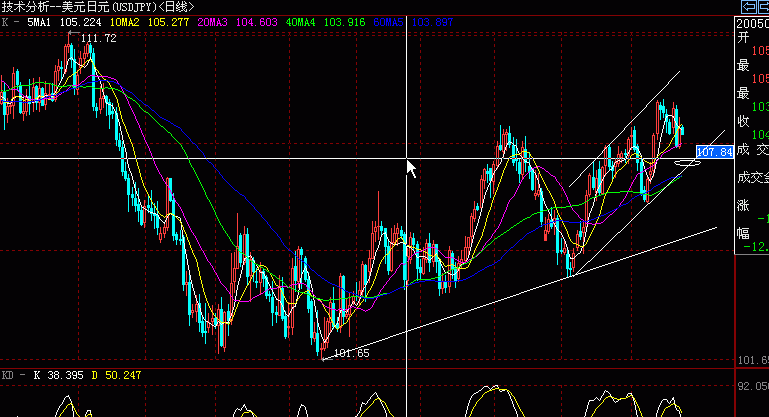769x417 pixels.
Task: Select the blue 60MA5 103.897 label
Action: coord(413,23)
